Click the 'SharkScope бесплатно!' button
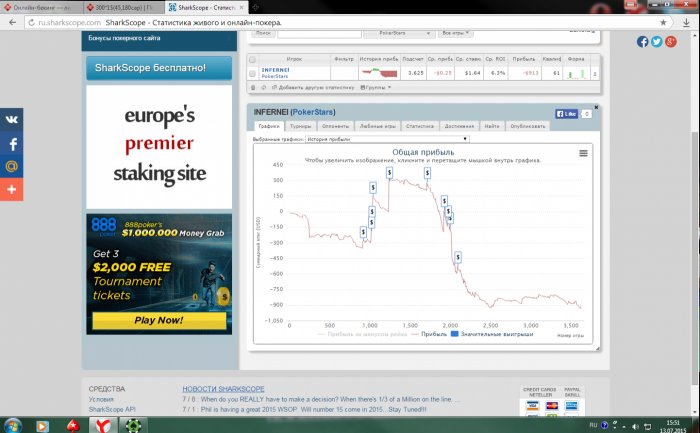The image size is (700, 433). click(159, 68)
